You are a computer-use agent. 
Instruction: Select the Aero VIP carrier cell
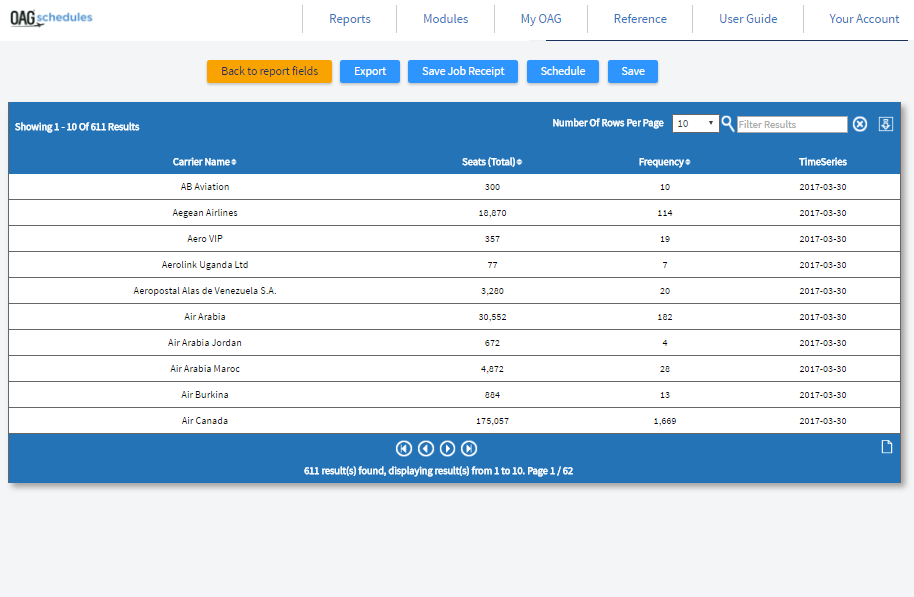tap(205, 238)
